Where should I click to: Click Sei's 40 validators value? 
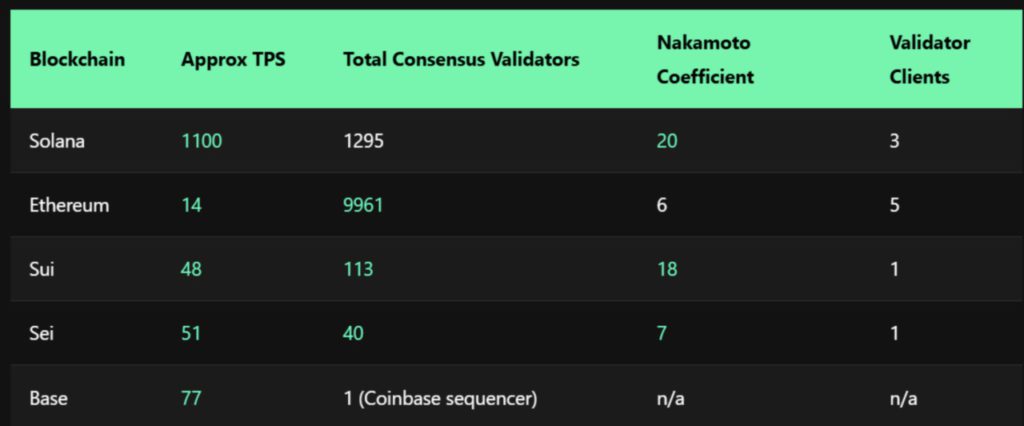click(x=353, y=333)
